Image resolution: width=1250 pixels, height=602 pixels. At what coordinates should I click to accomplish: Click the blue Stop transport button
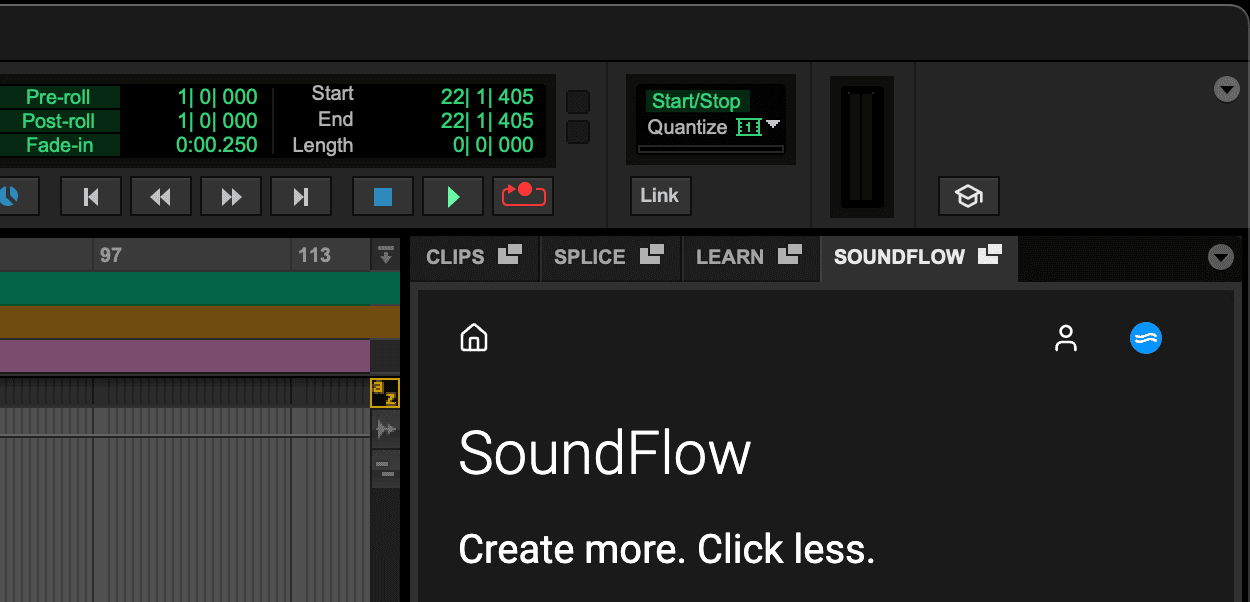pyautogui.click(x=382, y=197)
